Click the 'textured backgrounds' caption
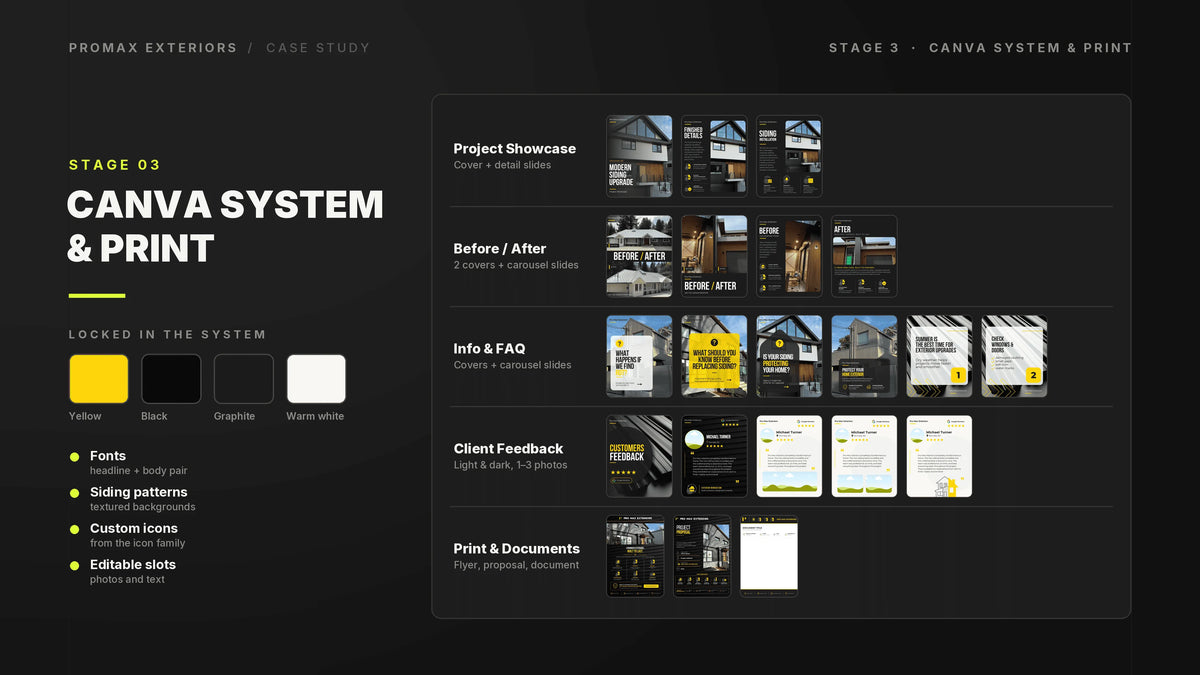The width and height of the screenshot is (1200, 675). (x=143, y=507)
